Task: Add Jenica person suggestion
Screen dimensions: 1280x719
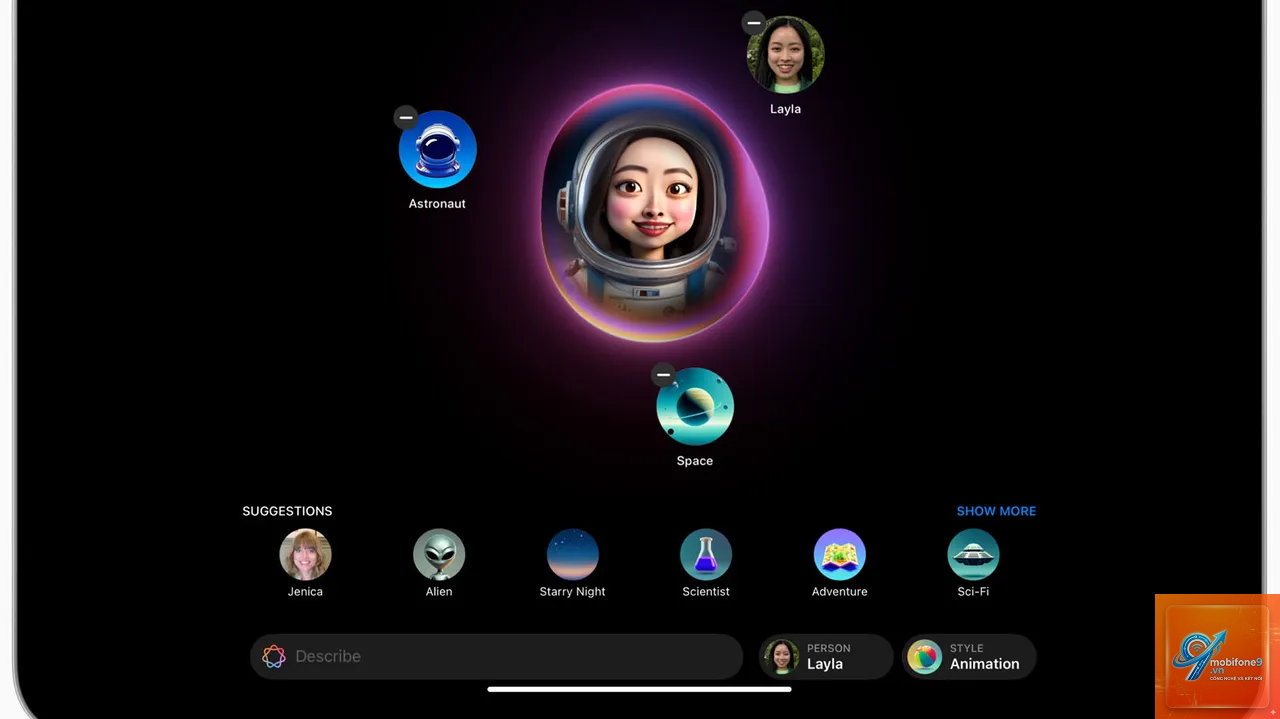Action: click(x=306, y=555)
